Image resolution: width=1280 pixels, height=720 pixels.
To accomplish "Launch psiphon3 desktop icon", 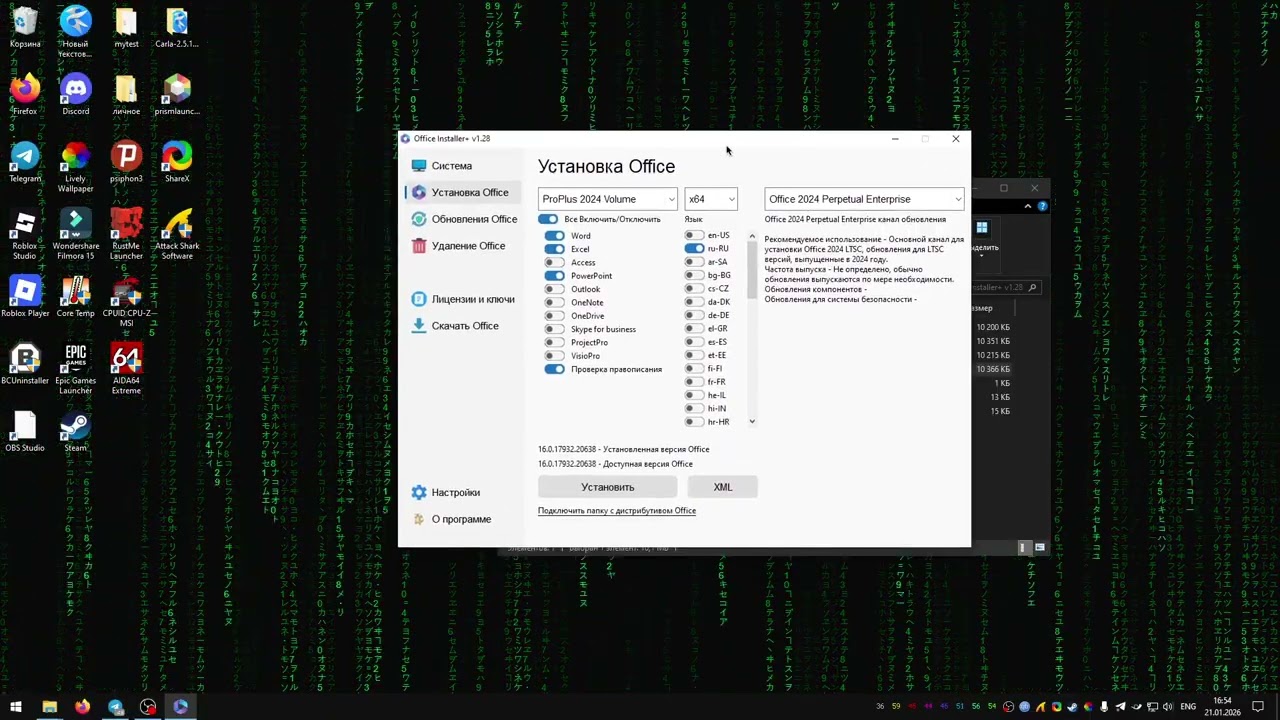I will click(x=126, y=162).
